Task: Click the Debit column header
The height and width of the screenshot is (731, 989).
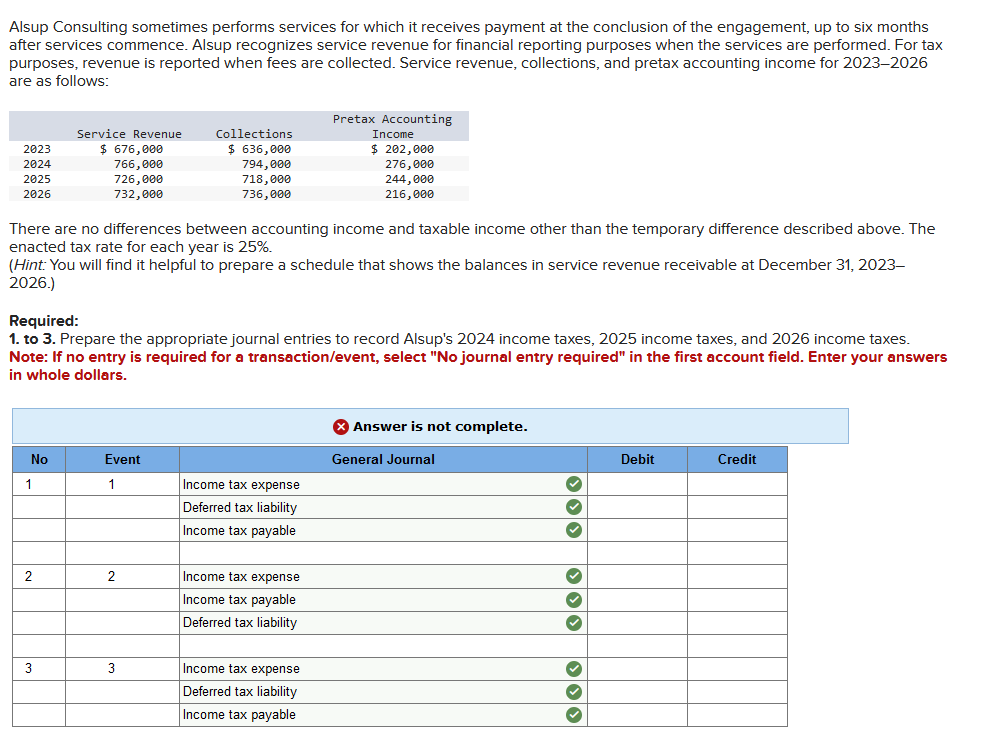Action: (x=637, y=459)
